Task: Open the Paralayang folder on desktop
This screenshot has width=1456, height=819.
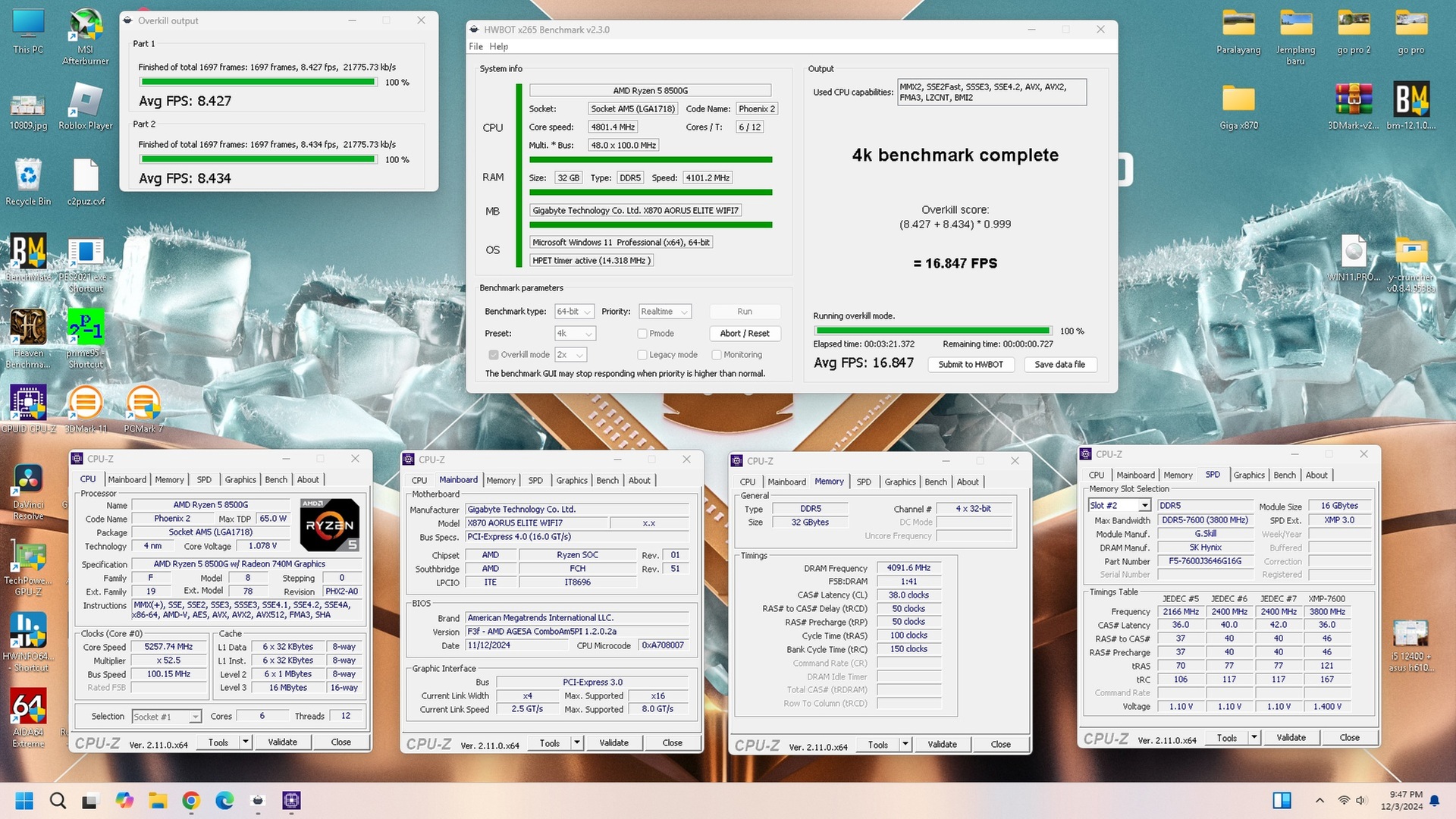Action: click(1238, 32)
